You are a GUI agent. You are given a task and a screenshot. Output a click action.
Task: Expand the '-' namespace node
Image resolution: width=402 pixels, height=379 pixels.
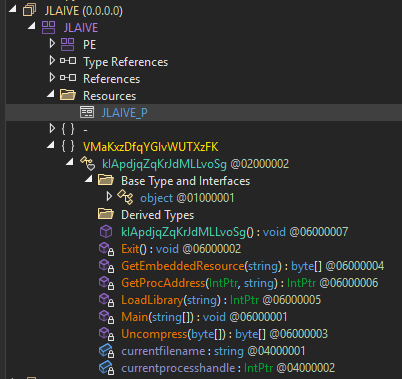(52, 128)
